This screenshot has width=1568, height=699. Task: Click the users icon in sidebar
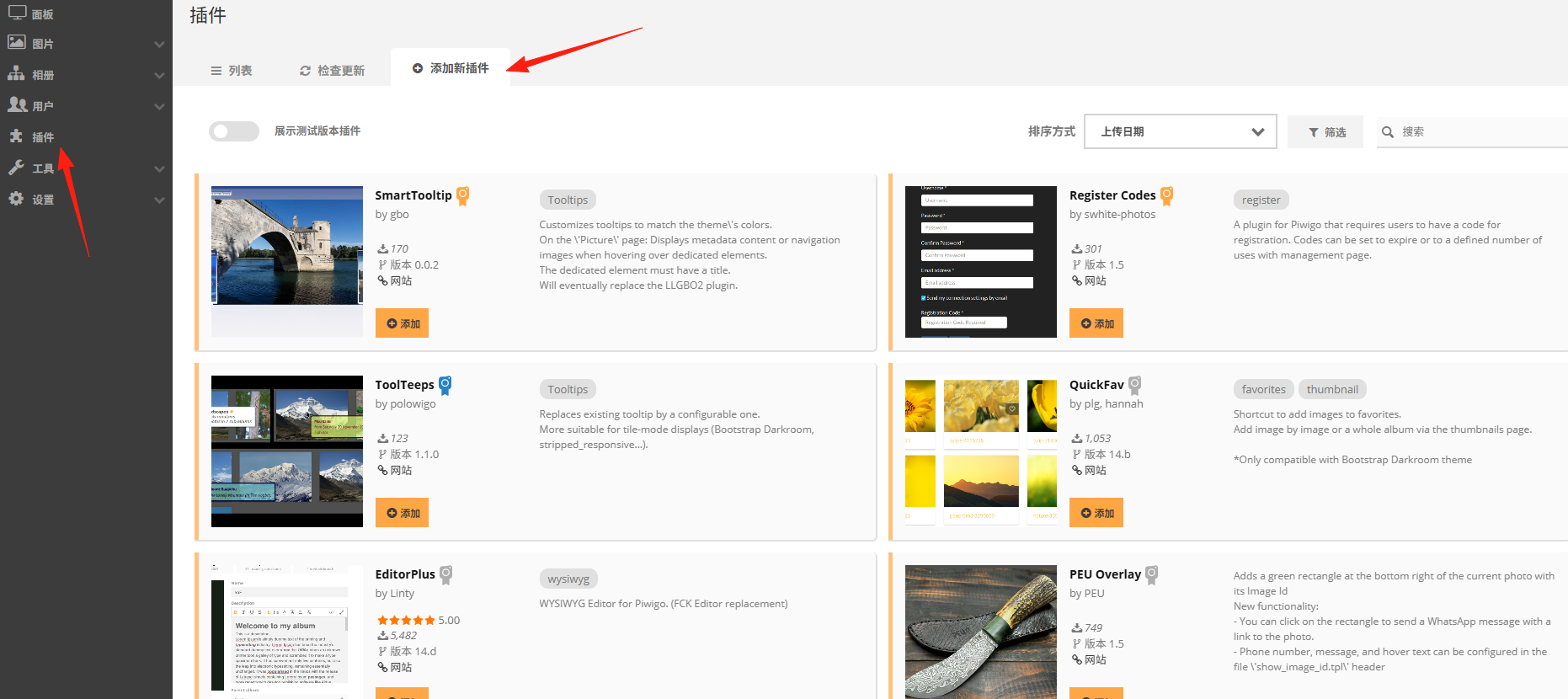pyautogui.click(x=18, y=104)
